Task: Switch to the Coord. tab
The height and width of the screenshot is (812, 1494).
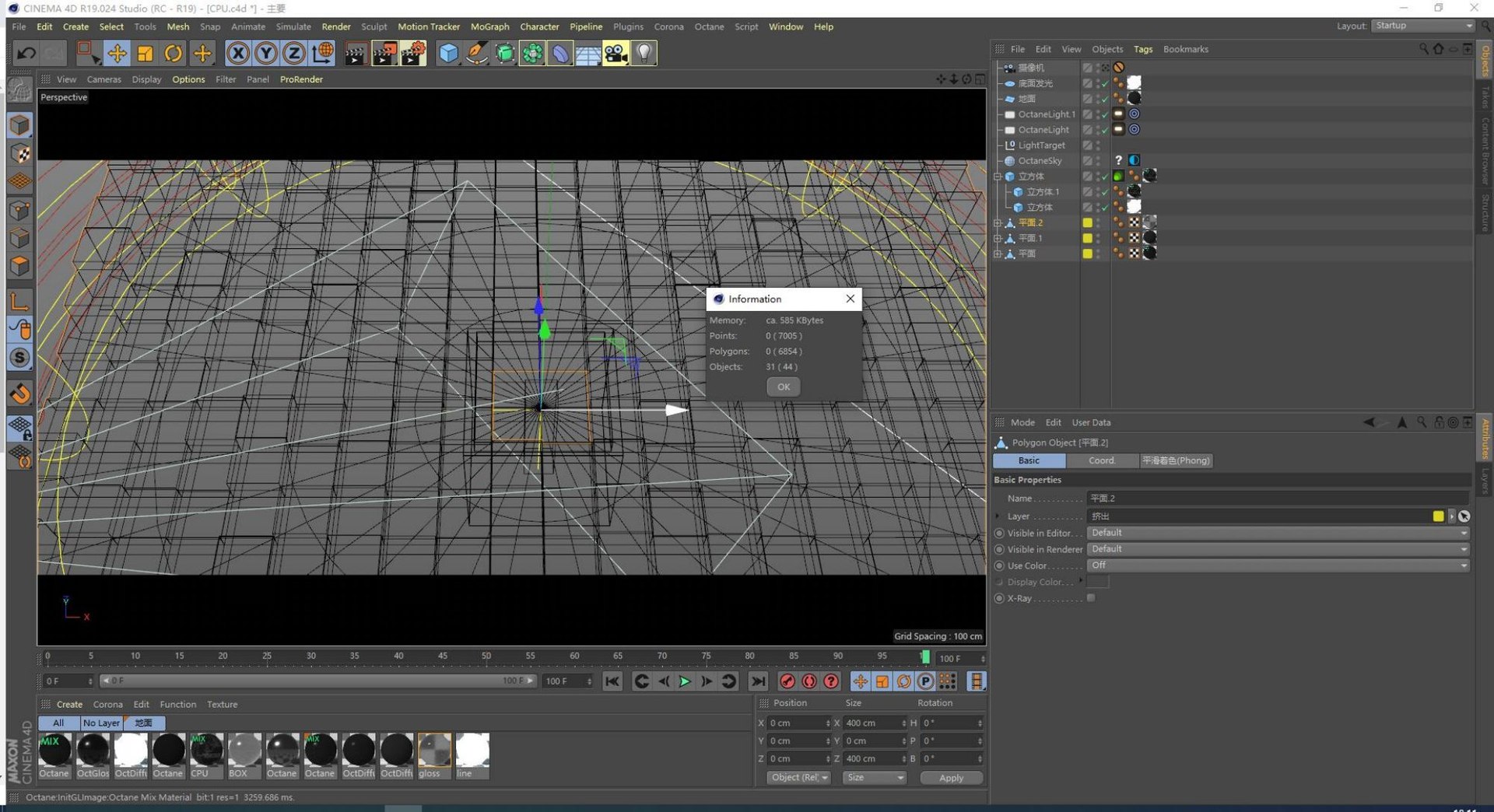Action: click(x=1102, y=460)
